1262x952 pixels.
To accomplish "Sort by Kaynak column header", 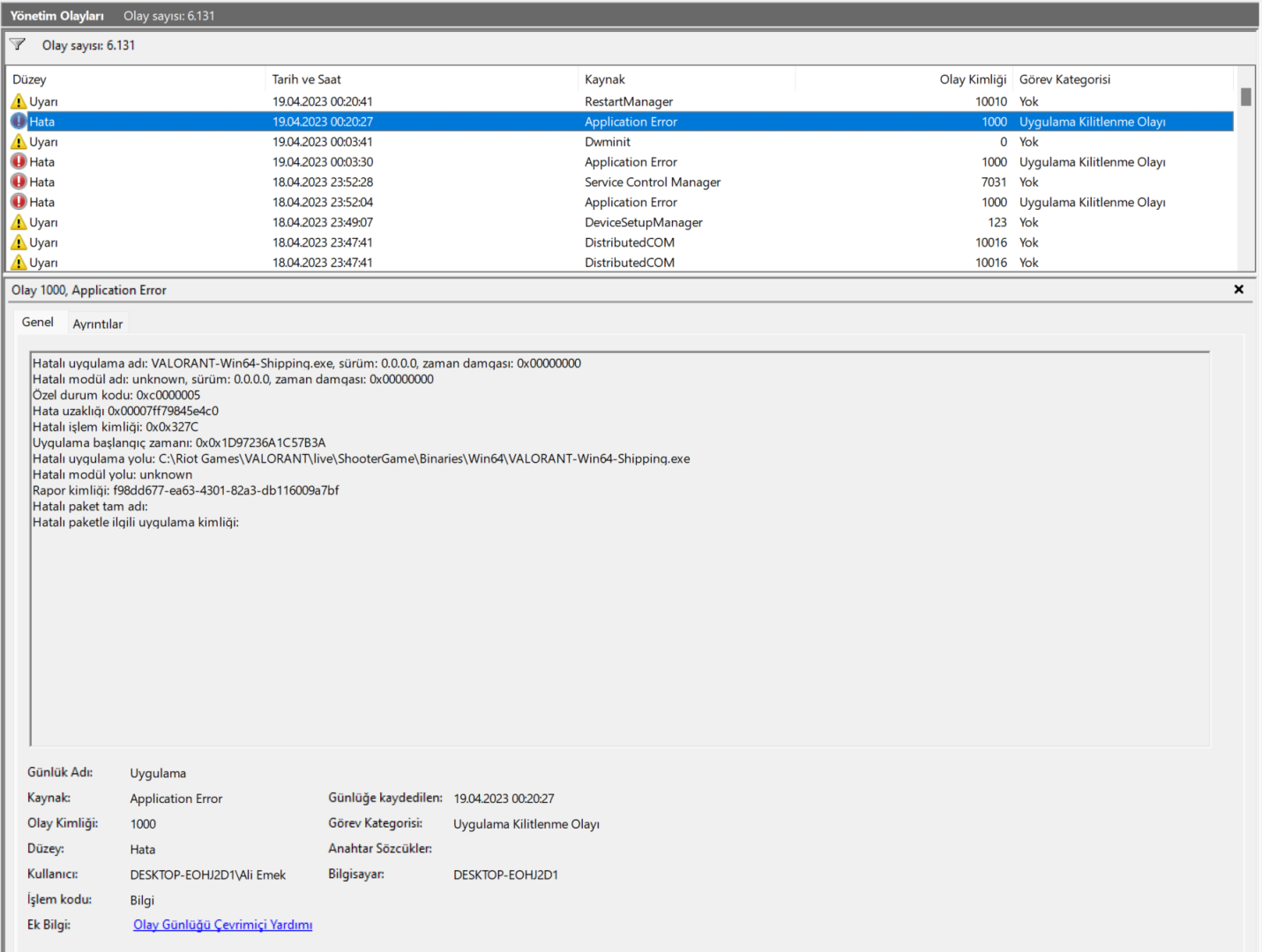I will tap(686, 79).
